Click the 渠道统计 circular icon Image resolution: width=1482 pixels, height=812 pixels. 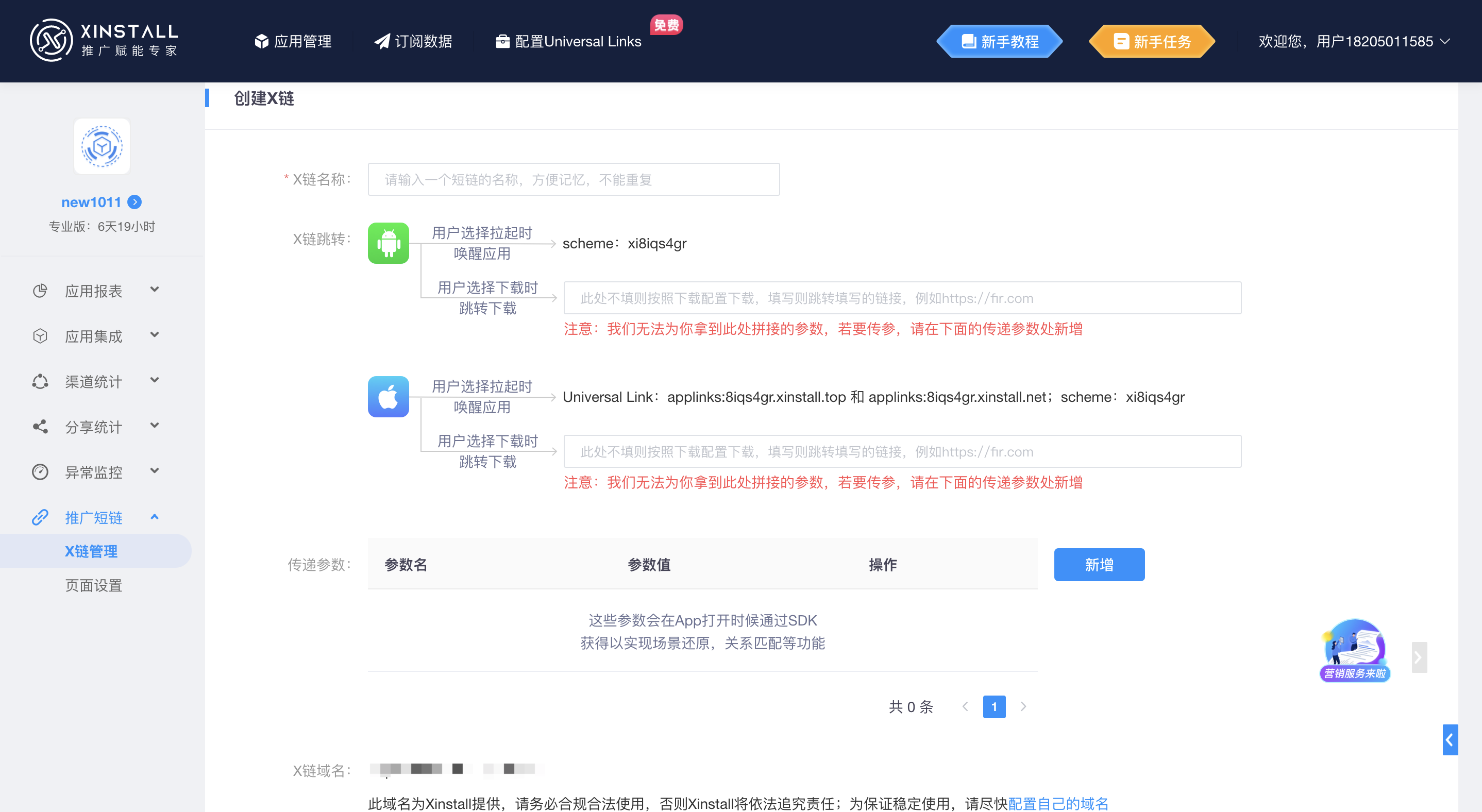coord(40,381)
